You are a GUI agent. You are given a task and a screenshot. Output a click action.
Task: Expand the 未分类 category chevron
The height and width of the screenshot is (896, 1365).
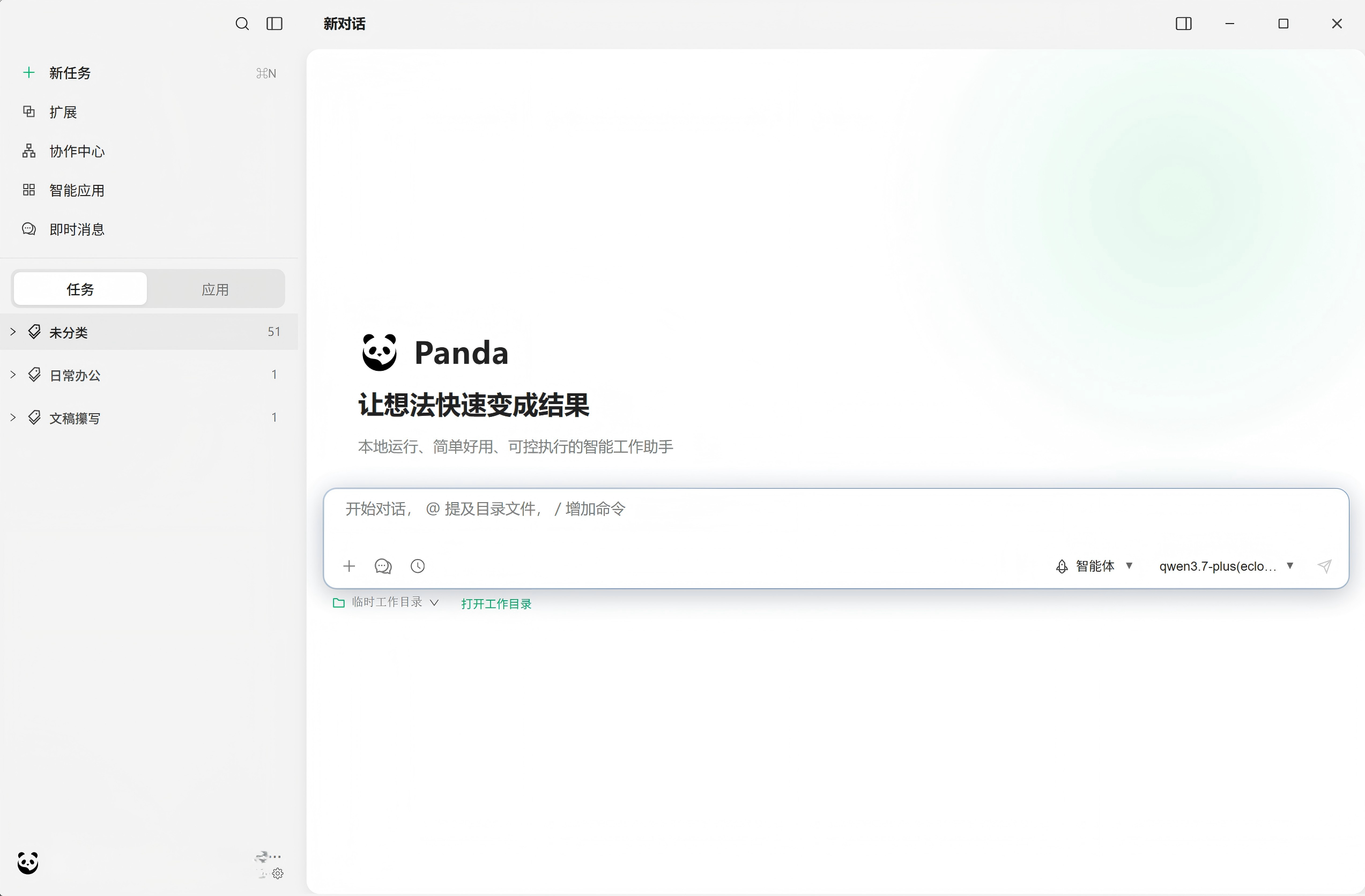[13, 331]
